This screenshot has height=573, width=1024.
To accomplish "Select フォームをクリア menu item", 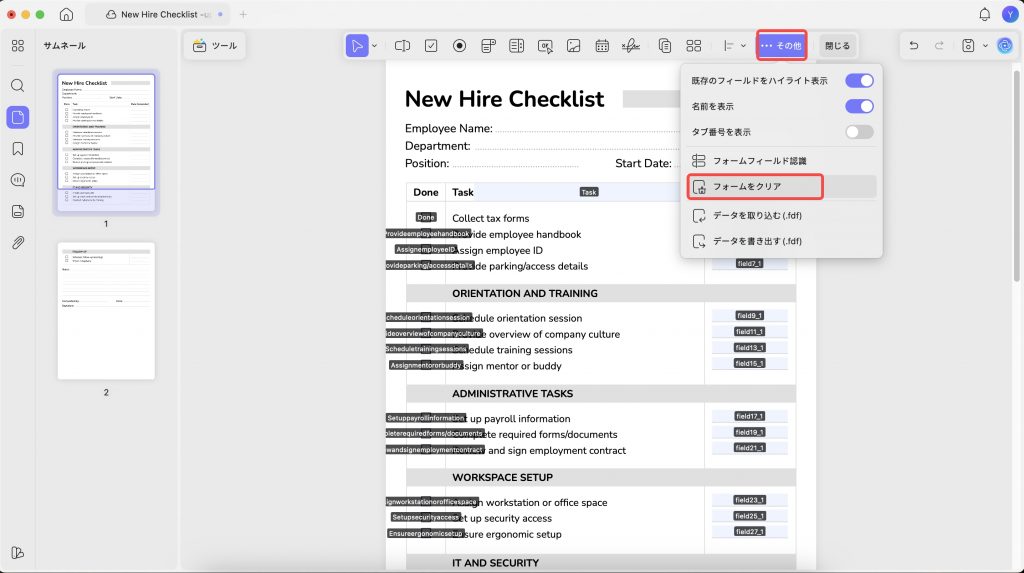I will (x=782, y=187).
